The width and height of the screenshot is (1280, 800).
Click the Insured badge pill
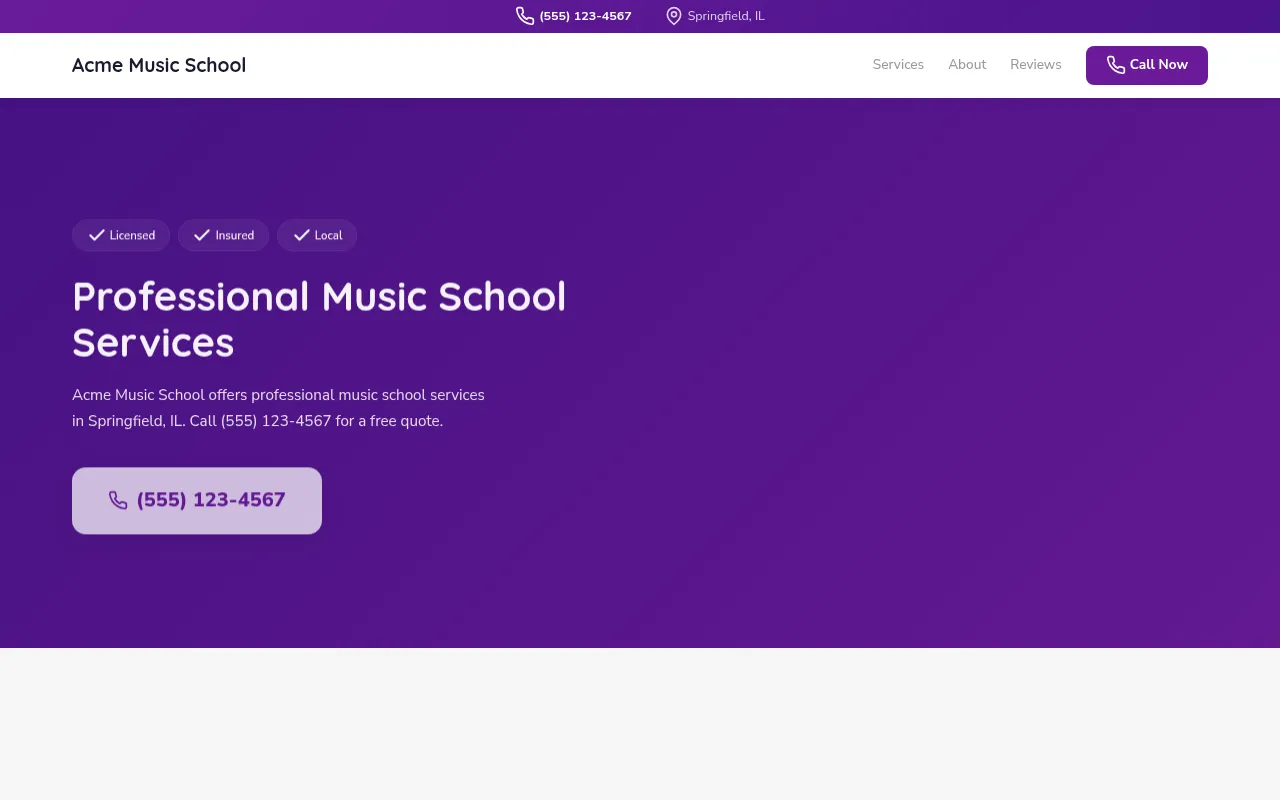coord(223,235)
